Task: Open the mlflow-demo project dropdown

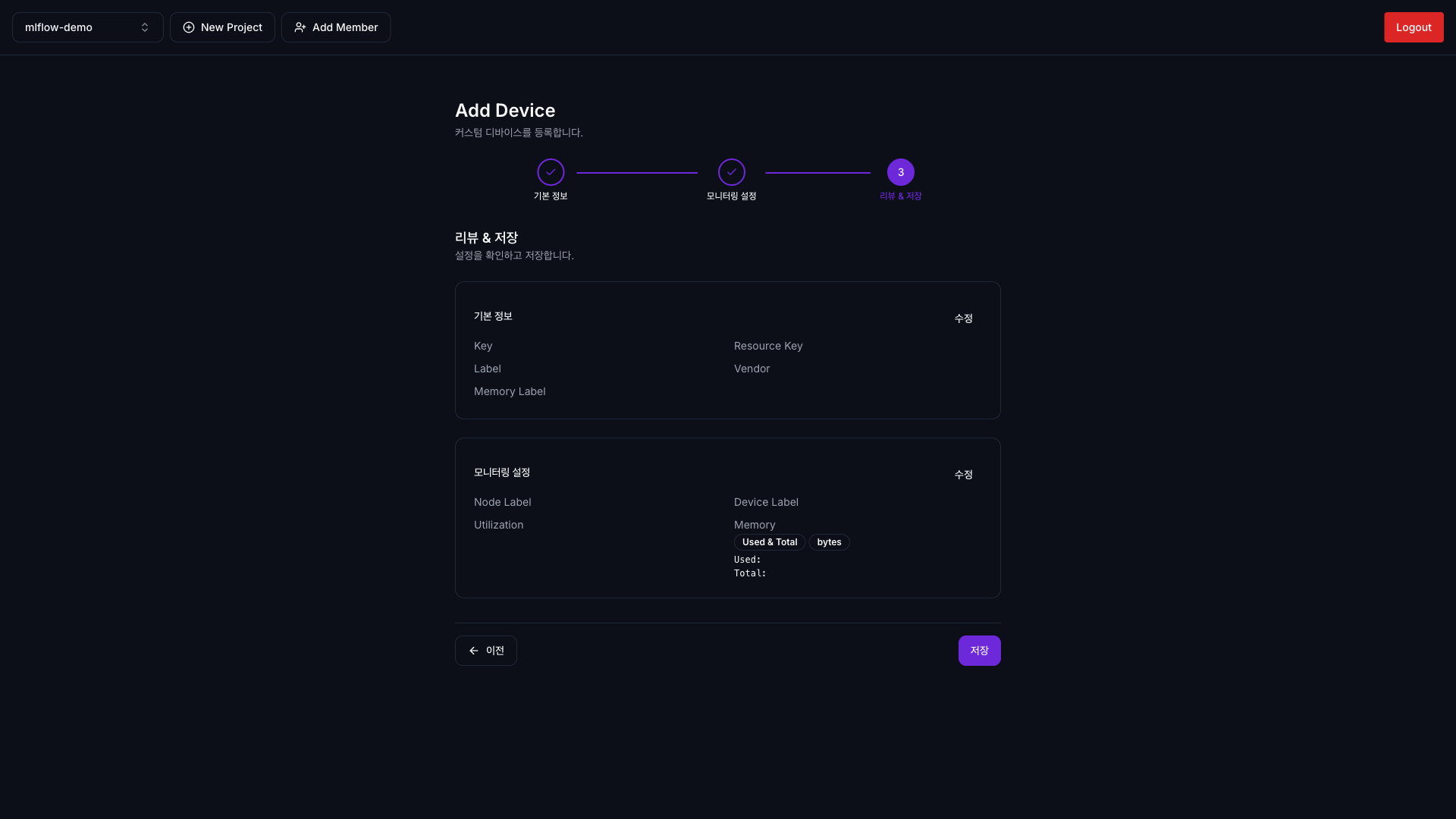Action: (87, 27)
